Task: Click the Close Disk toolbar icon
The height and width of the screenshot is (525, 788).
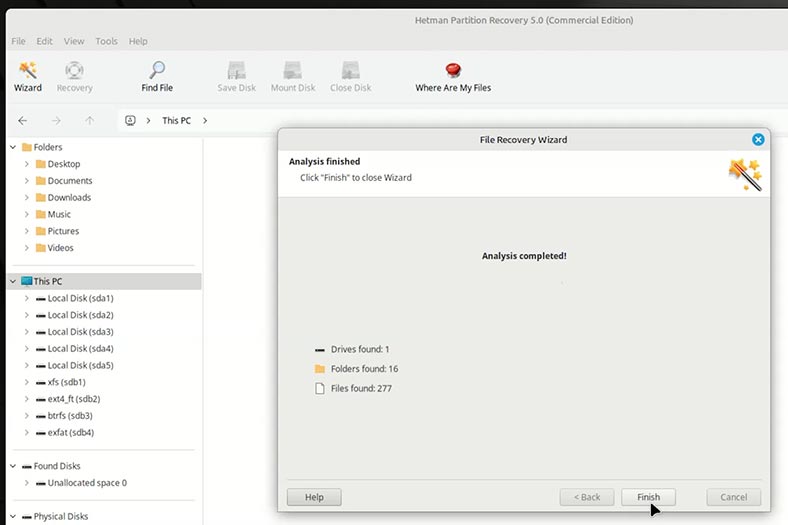Action: coord(350,70)
